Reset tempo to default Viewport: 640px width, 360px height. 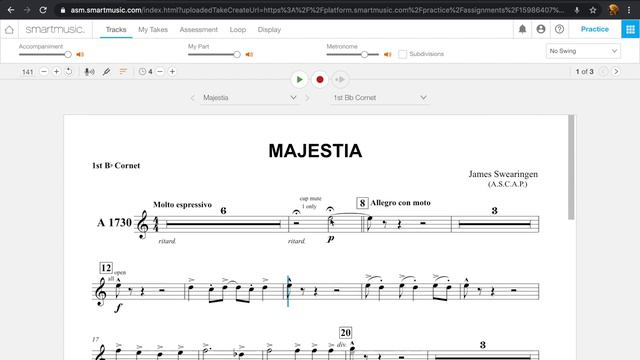(x=69, y=71)
